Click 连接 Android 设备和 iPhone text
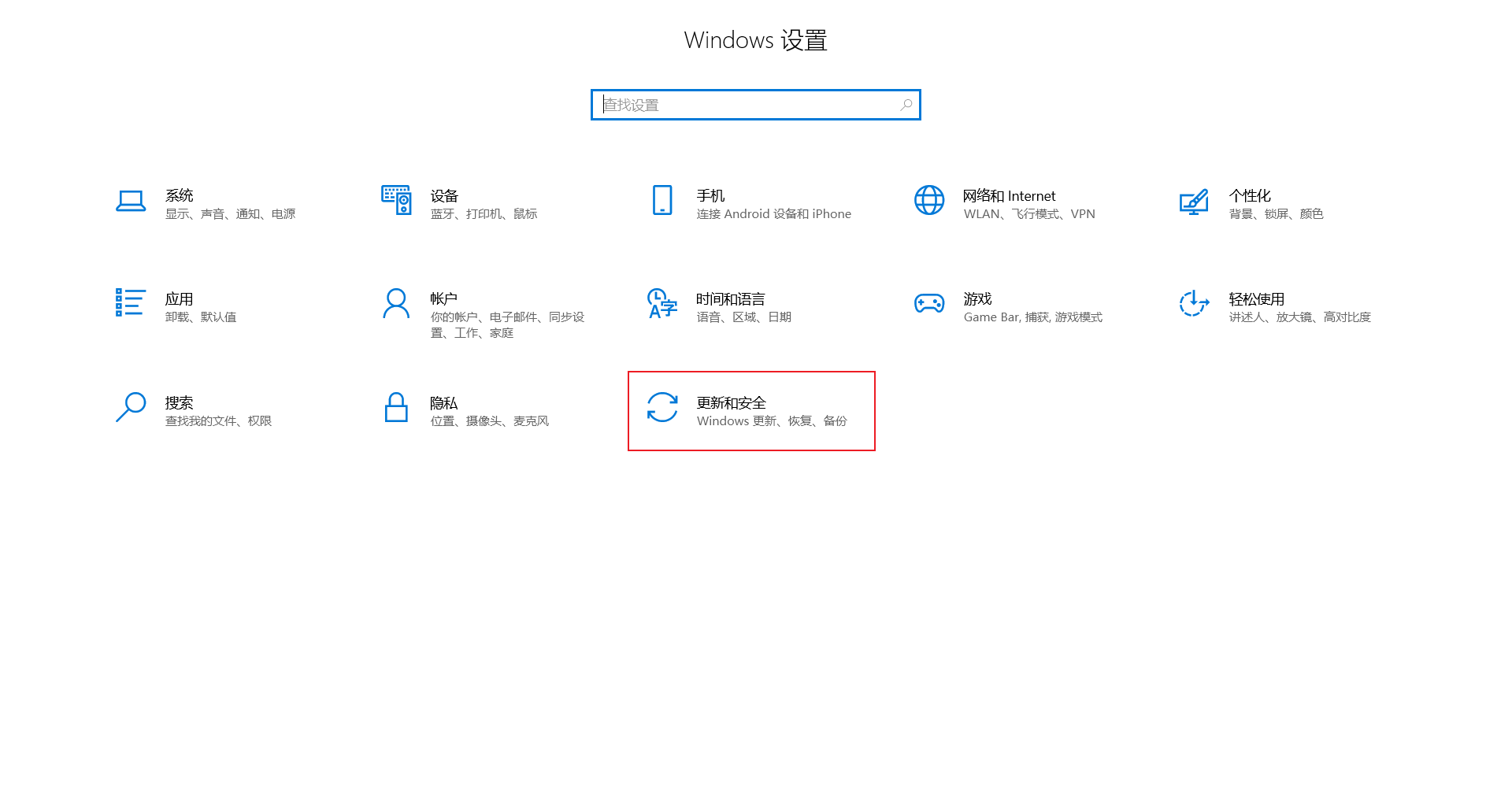 773,214
